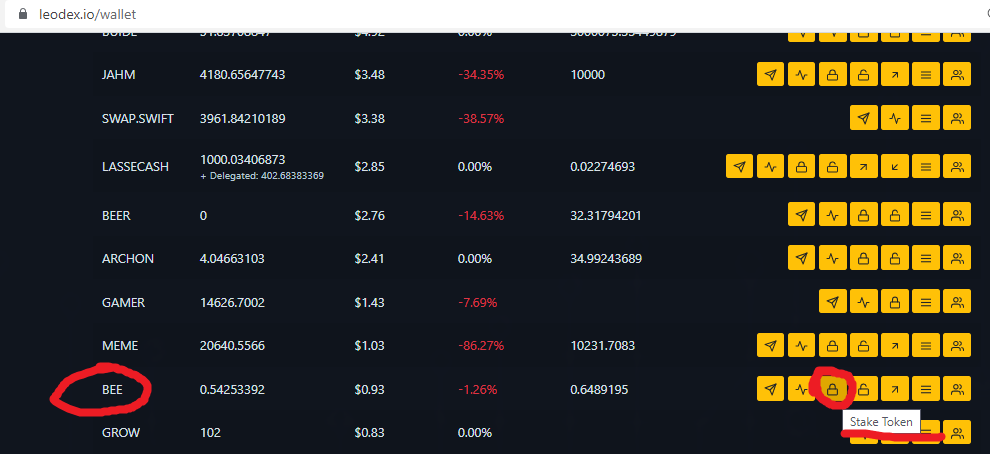Delegate JAHM using the up-right arrow icon
Image resolution: width=990 pixels, height=454 pixels.
coord(894,75)
